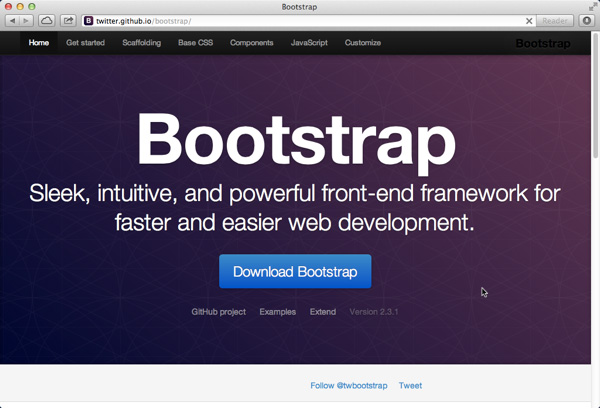
Task: Click the Version 2.3.1 text
Action: pyautogui.click(x=374, y=312)
